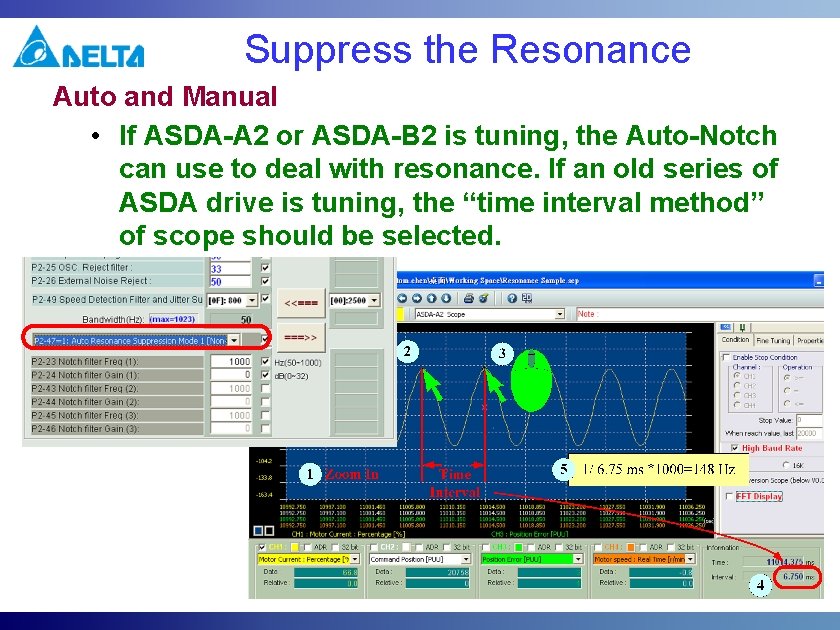Switch to the Properties tab
Viewport: 840px width, 630px height.
pos(809,340)
